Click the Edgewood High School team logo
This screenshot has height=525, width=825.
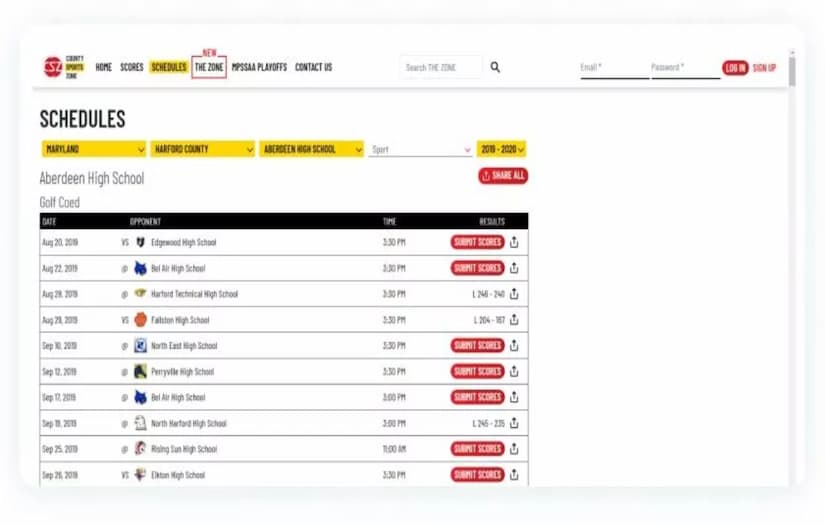(140, 242)
